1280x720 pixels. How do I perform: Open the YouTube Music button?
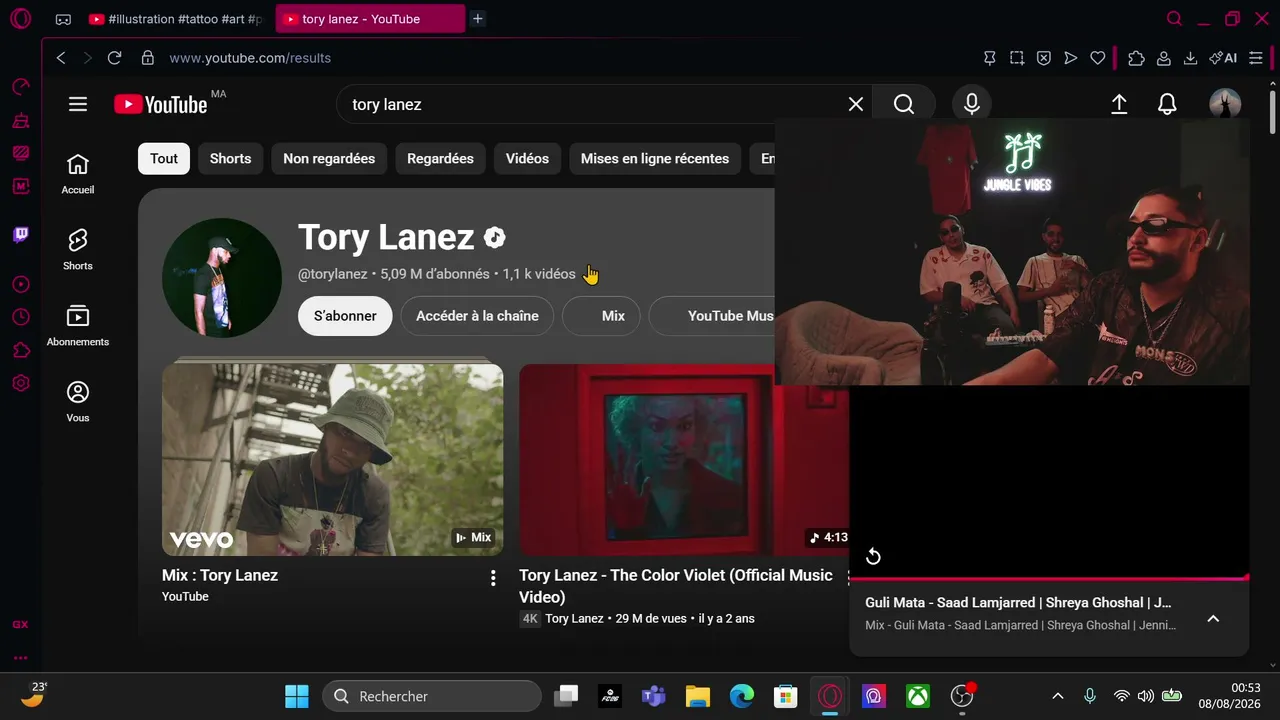tap(712, 316)
